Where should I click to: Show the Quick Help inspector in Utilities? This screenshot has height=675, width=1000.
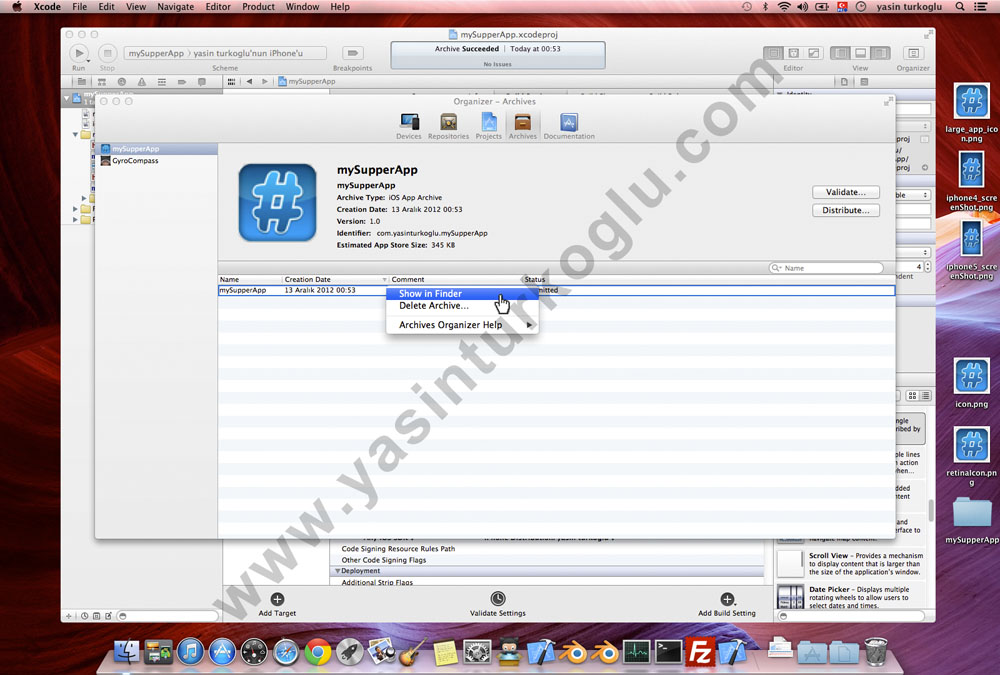(864, 82)
